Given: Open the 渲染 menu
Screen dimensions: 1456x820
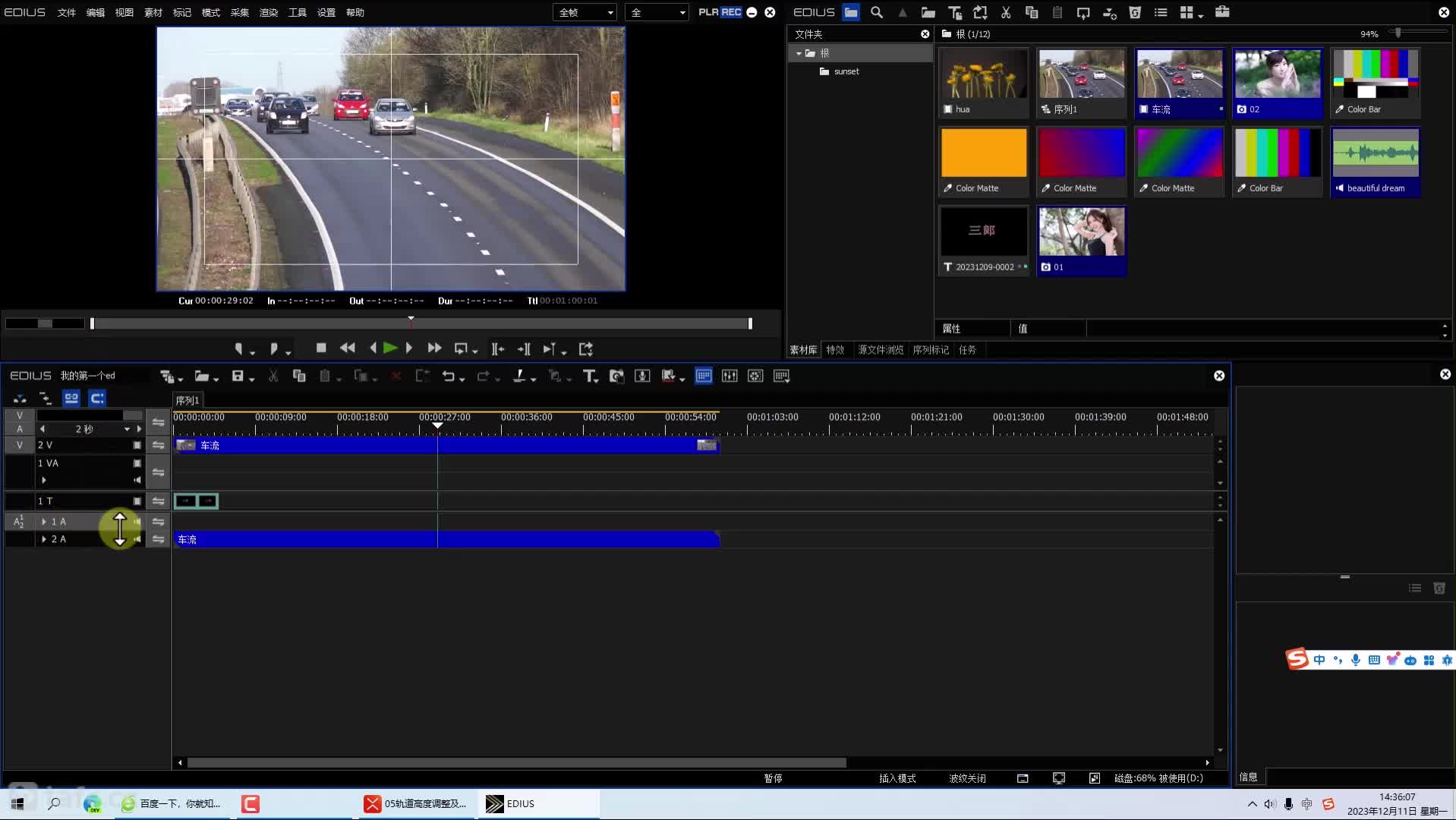Looking at the screenshot, I should (x=269, y=12).
